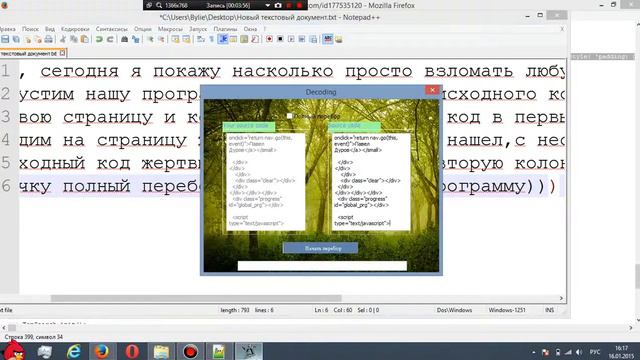Click the Redo arrow icon
This screenshot has height=360, width=640.
pos(110,39)
